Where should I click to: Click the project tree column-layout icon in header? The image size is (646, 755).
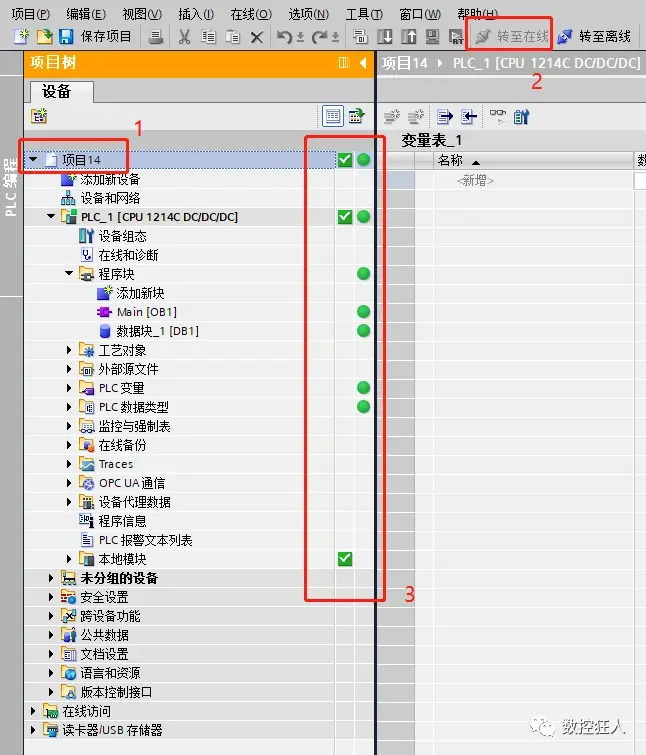tap(344, 63)
